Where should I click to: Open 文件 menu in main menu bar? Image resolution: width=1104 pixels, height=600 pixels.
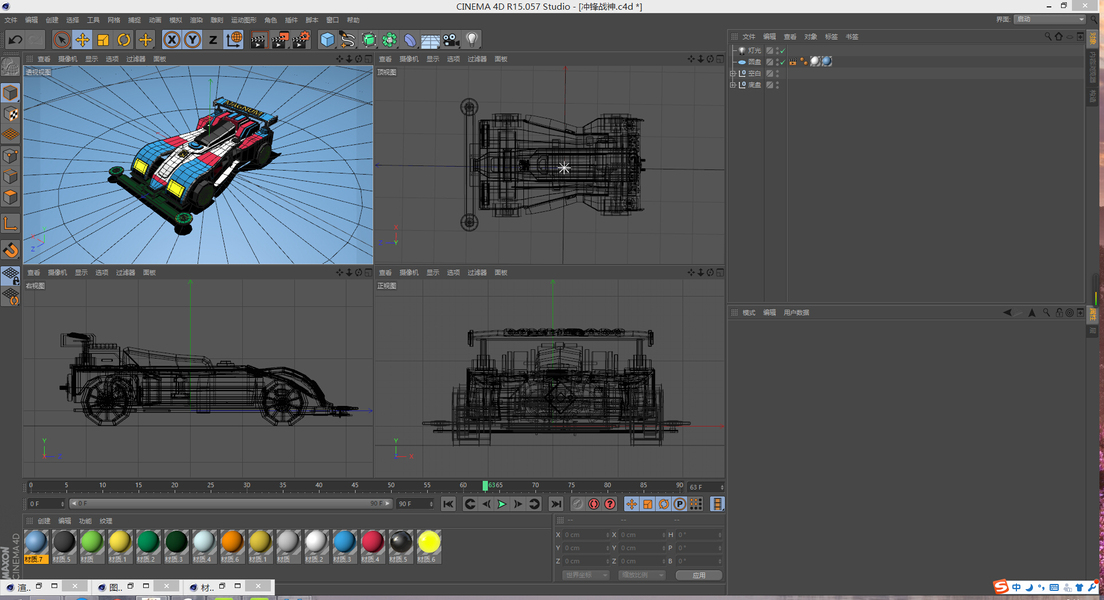click(11, 20)
